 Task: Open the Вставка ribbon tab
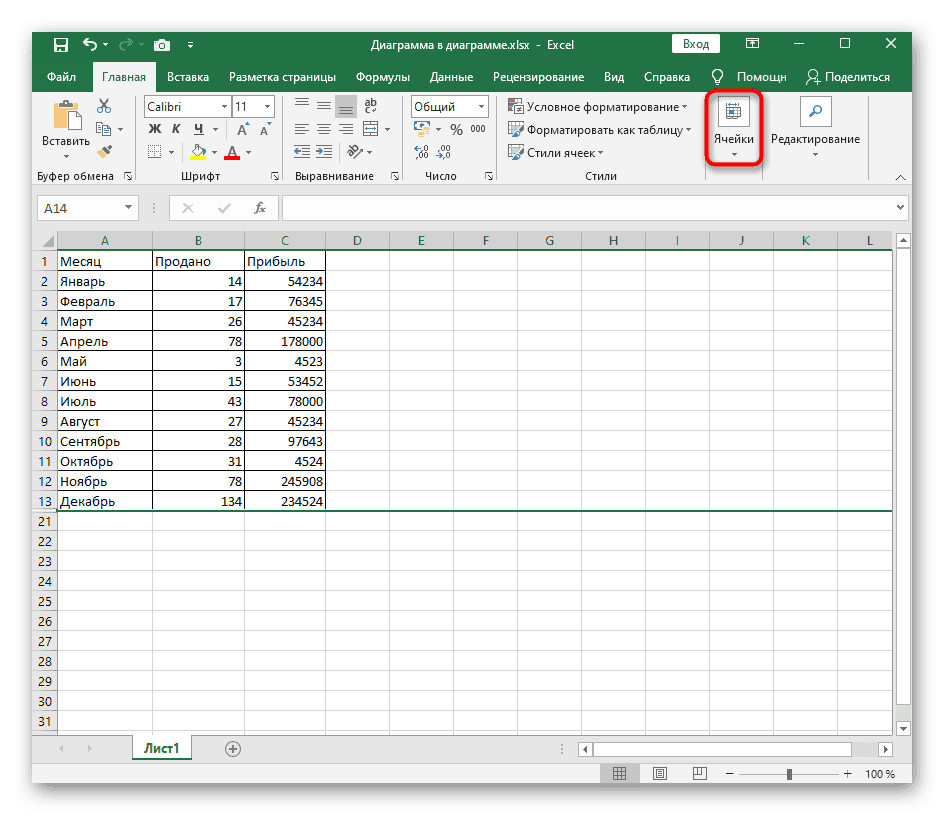pos(188,77)
